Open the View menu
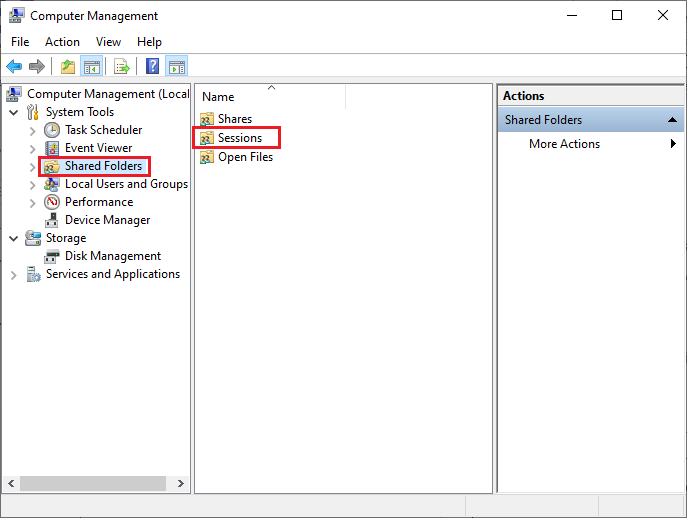Image resolution: width=687 pixels, height=518 pixels. click(x=108, y=42)
